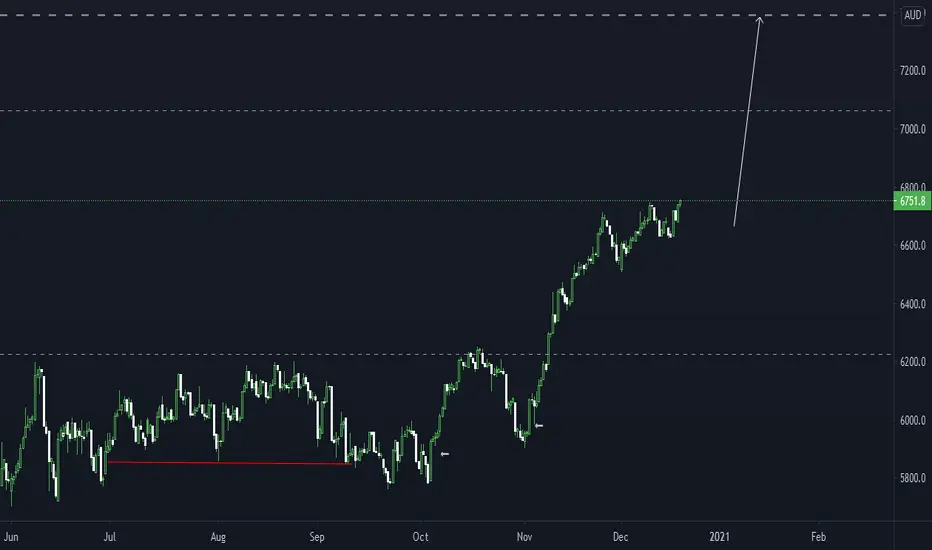Select the small arrow marker near November
The image size is (932, 550).
pos(539,425)
